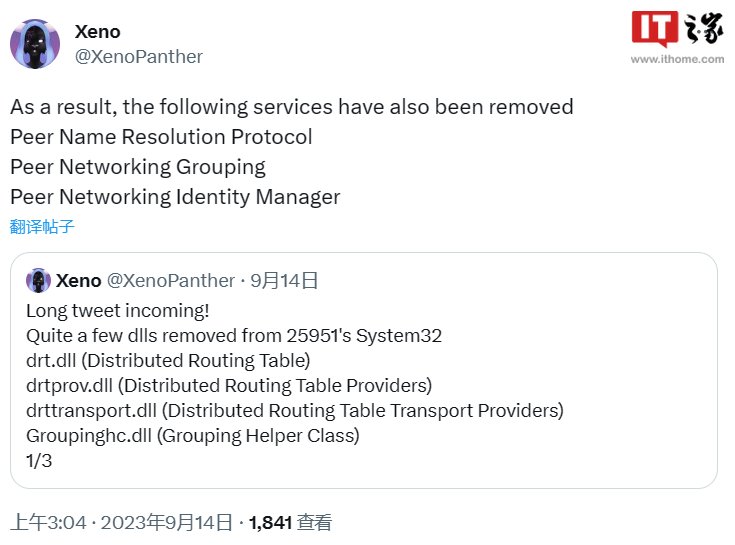
Task: Click 'Peer Name Resolution Protocol' text line
Action: (x=161, y=137)
